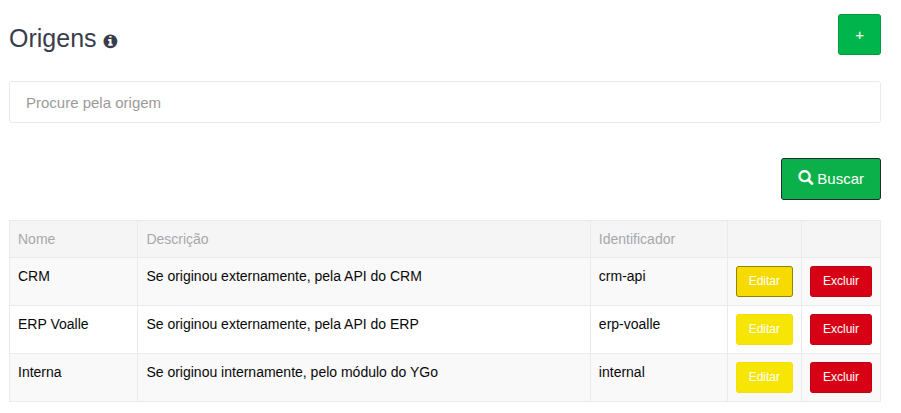Select the CRM name cell
901x413 pixels.
(x=34, y=276)
